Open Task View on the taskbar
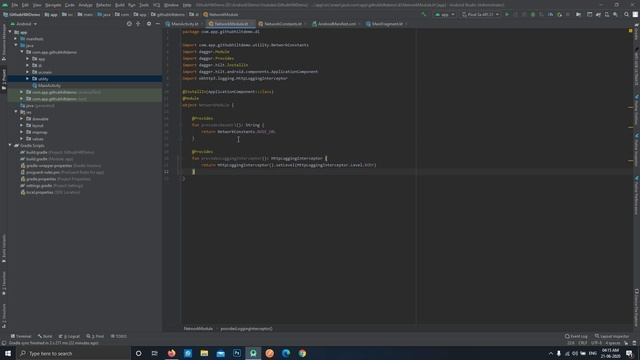Viewport: 640px width, 360px height. point(155,353)
